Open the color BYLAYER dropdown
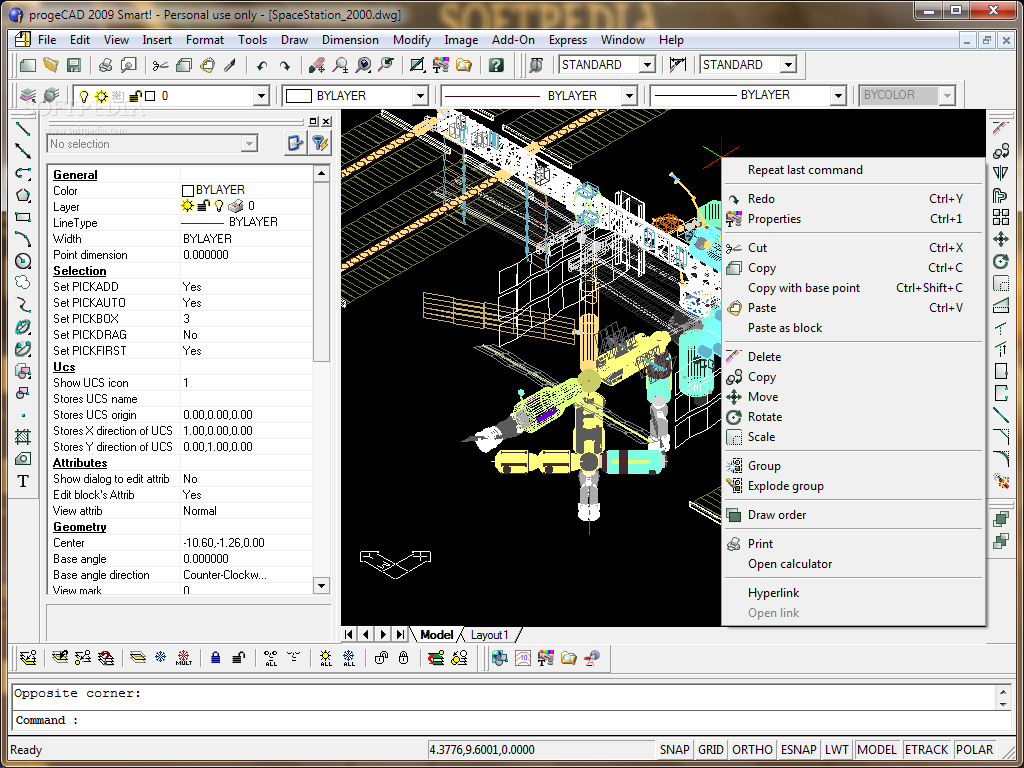Image resolution: width=1024 pixels, height=768 pixels. tap(421, 96)
